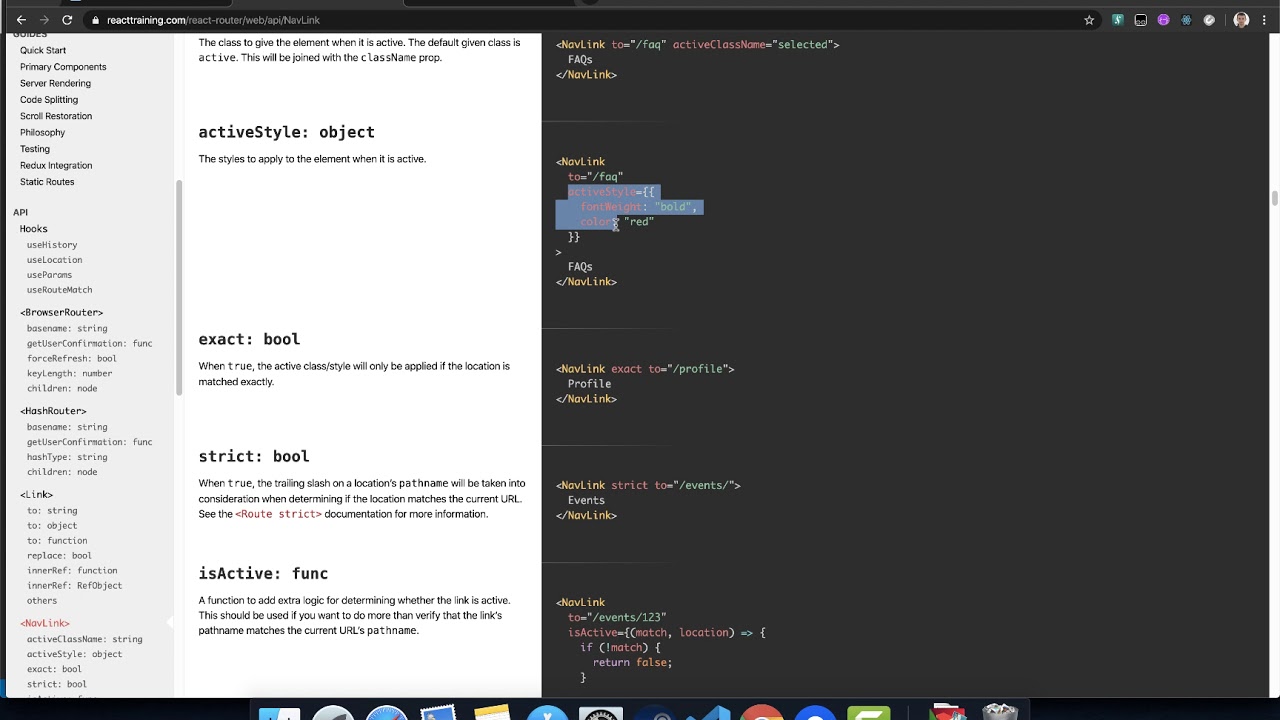Open the <Route strict> documentation link
The height and width of the screenshot is (720, 1280).
tap(276, 513)
